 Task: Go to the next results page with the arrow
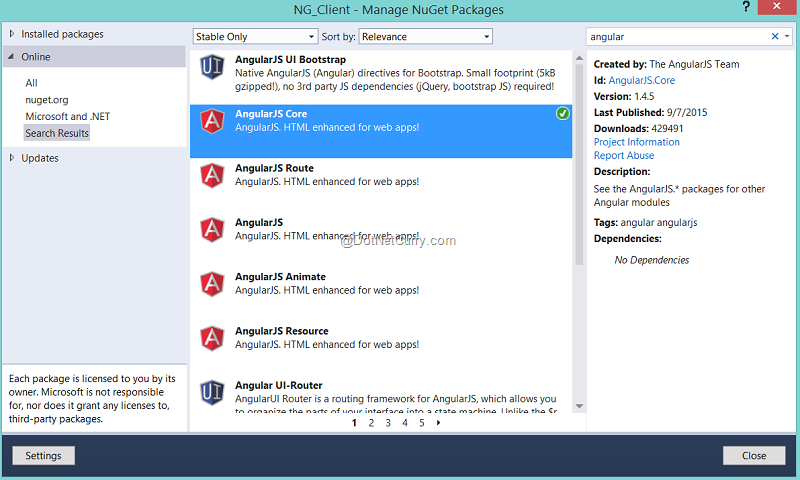(438, 422)
